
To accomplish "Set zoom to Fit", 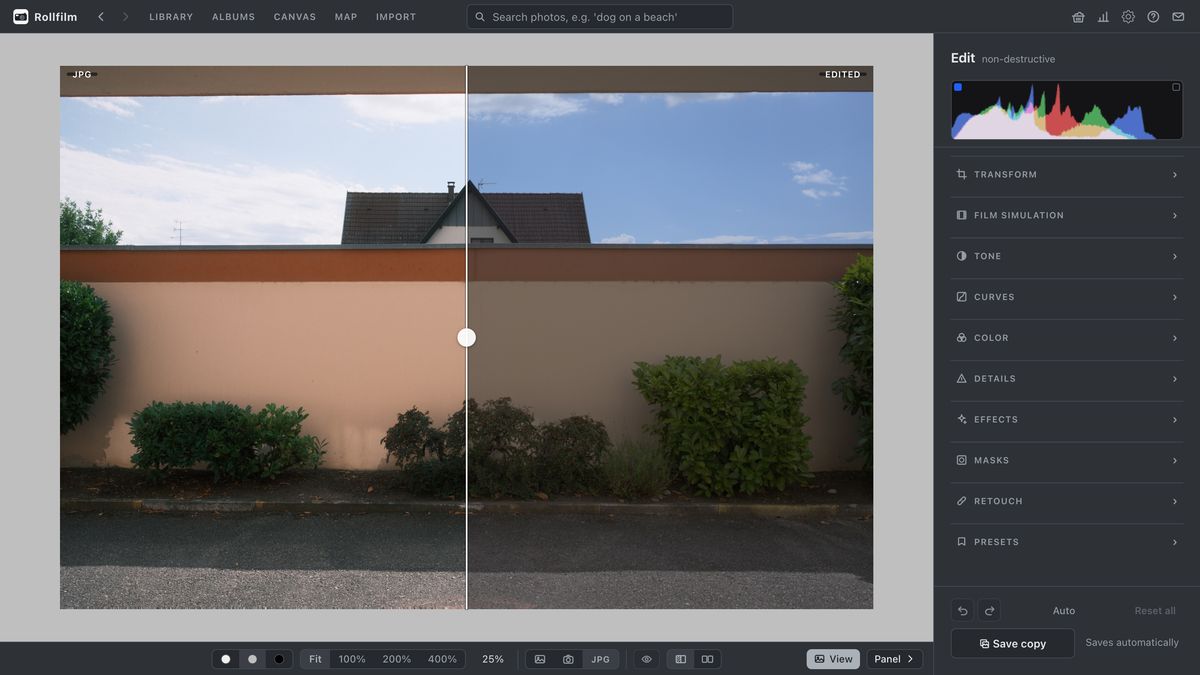I will click(x=315, y=659).
